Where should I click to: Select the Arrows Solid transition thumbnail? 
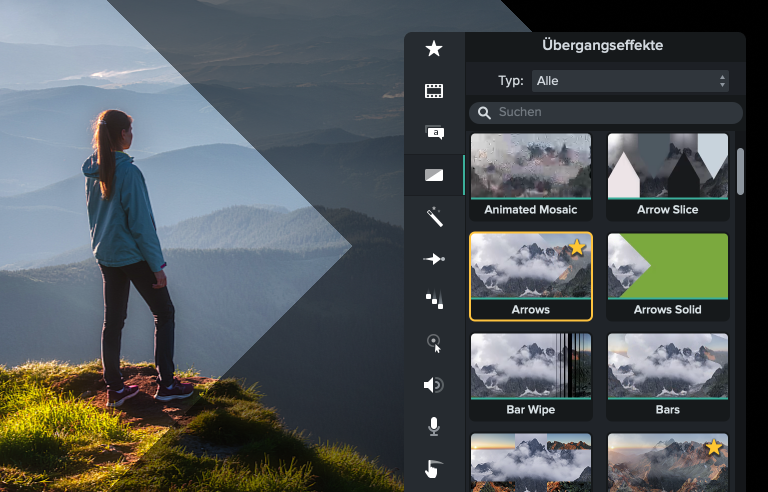point(668,266)
